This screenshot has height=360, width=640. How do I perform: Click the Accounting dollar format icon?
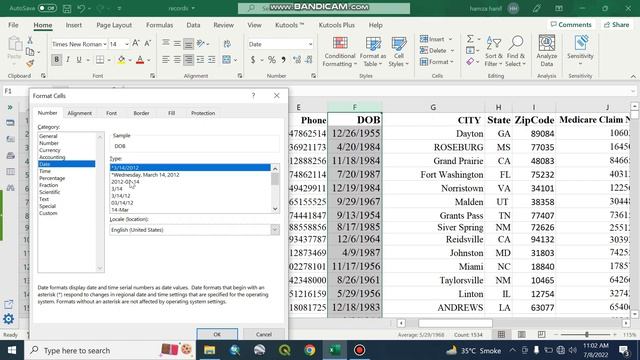tap(253, 60)
